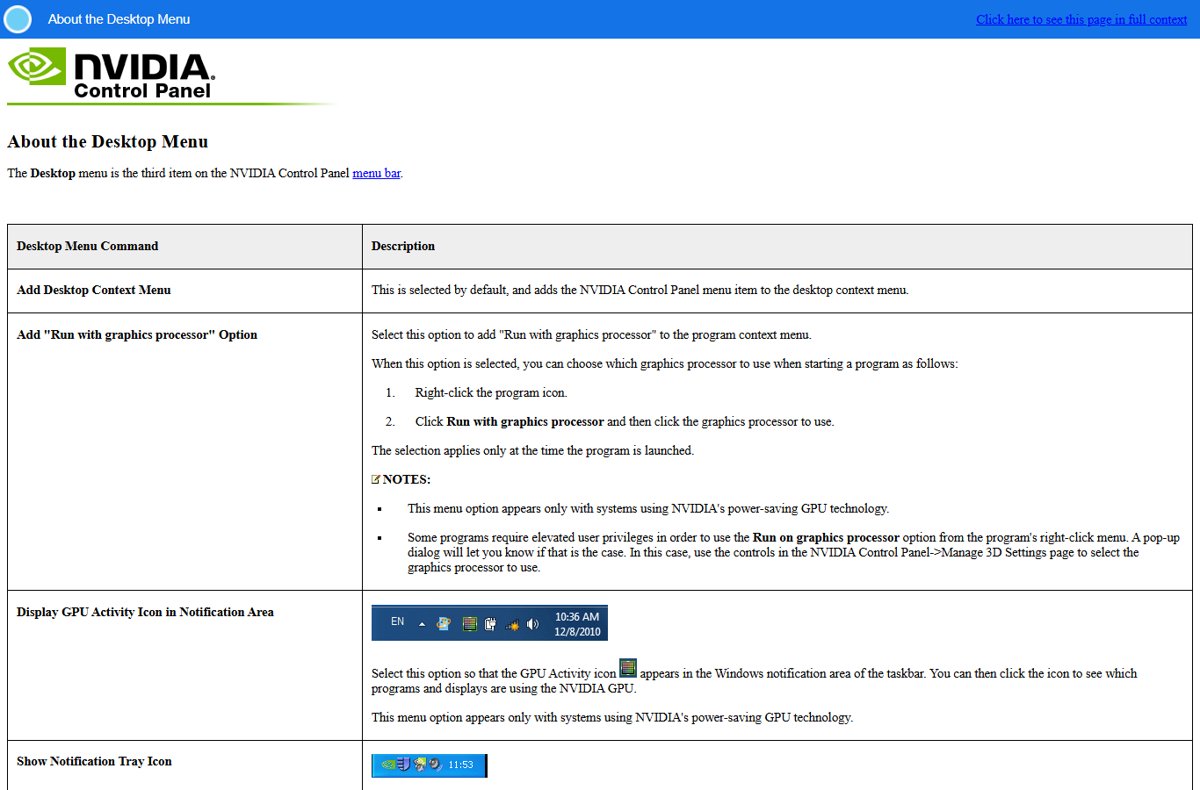Follow the 'menu bar' hyperlink
Image resolution: width=1200 pixels, height=790 pixels.
click(376, 173)
